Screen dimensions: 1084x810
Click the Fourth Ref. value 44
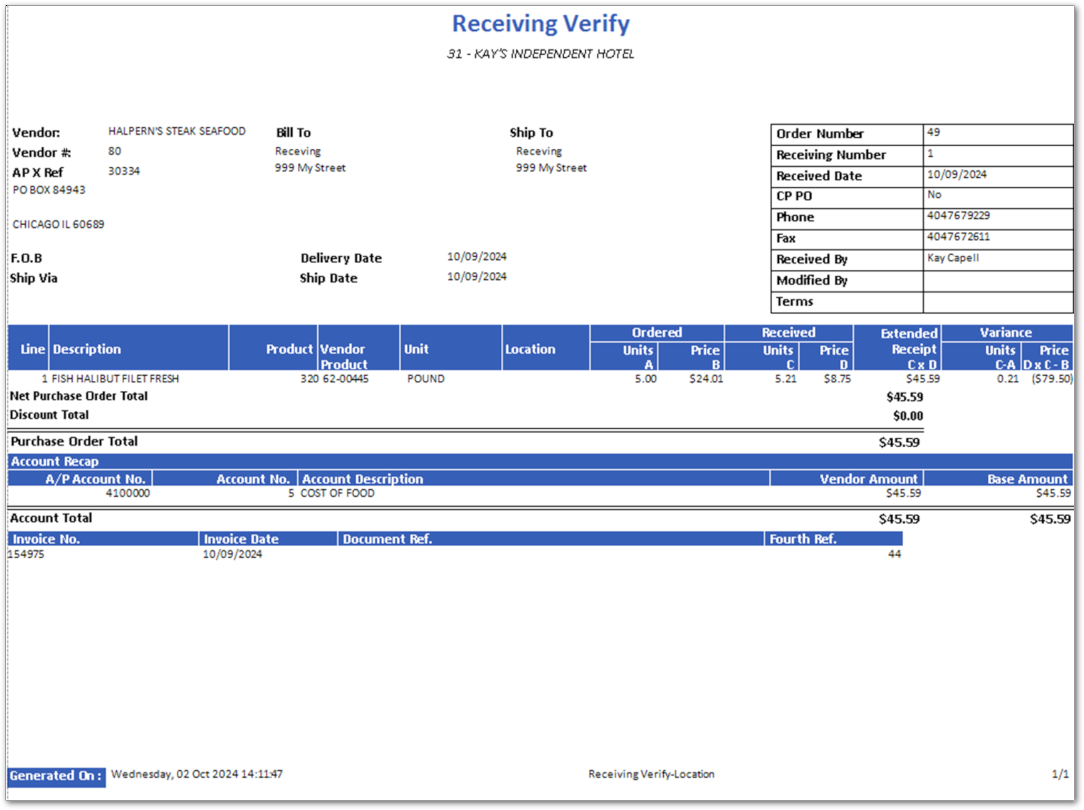coord(895,554)
